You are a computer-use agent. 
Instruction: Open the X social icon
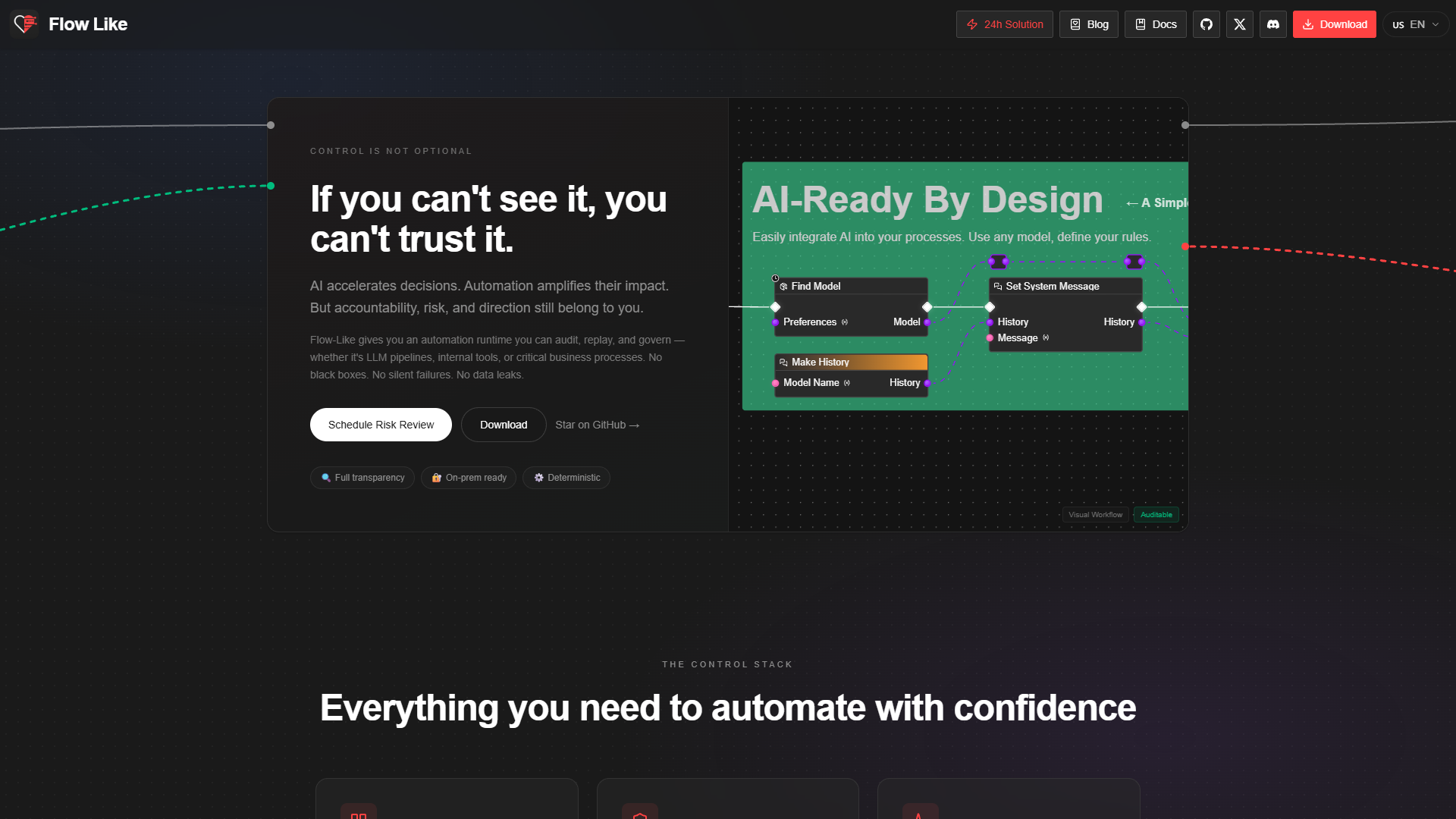tap(1239, 24)
